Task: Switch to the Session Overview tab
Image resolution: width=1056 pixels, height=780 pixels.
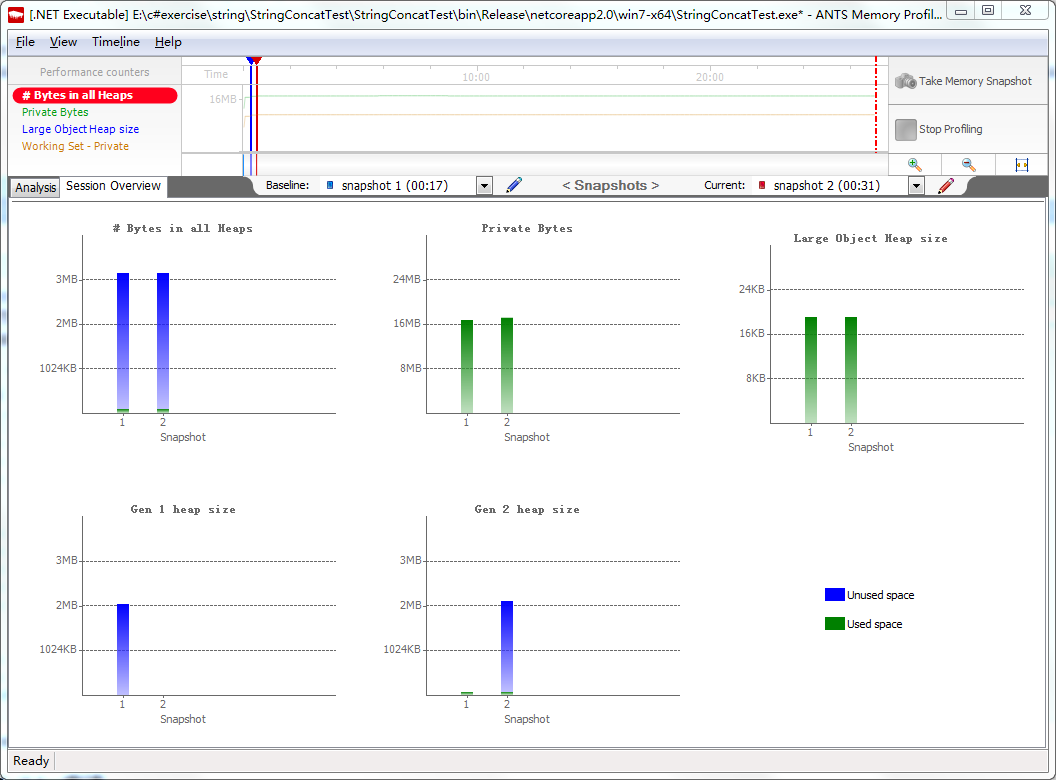Action: (x=113, y=186)
